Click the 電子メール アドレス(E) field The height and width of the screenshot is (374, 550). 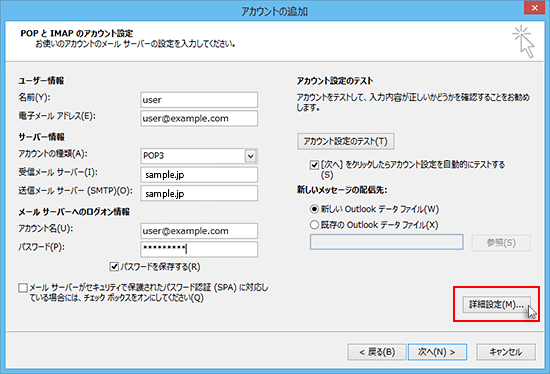tap(199, 118)
